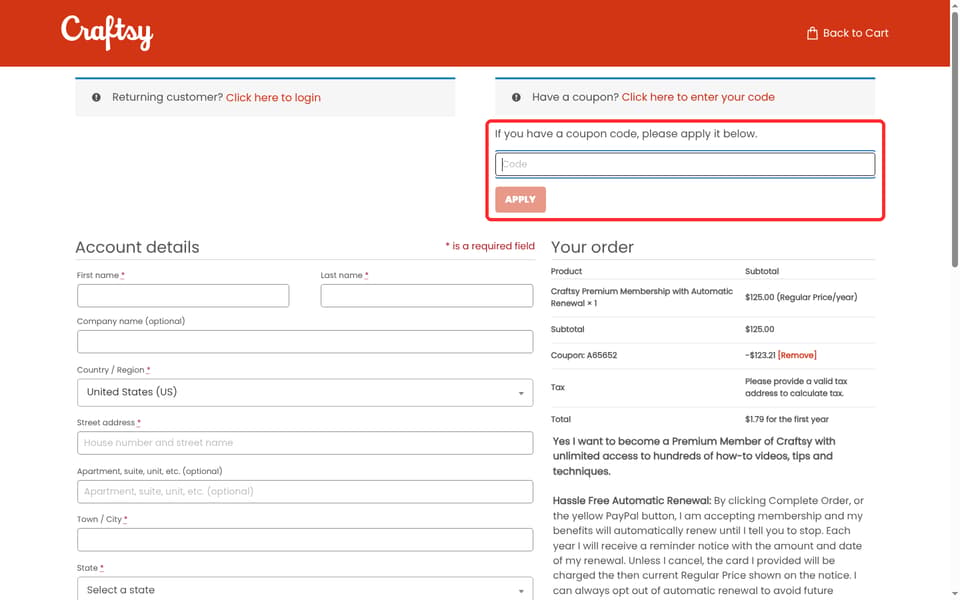The width and height of the screenshot is (960, 600).
Task: Click the 'Product' column header
Action: tap(566, 271)
